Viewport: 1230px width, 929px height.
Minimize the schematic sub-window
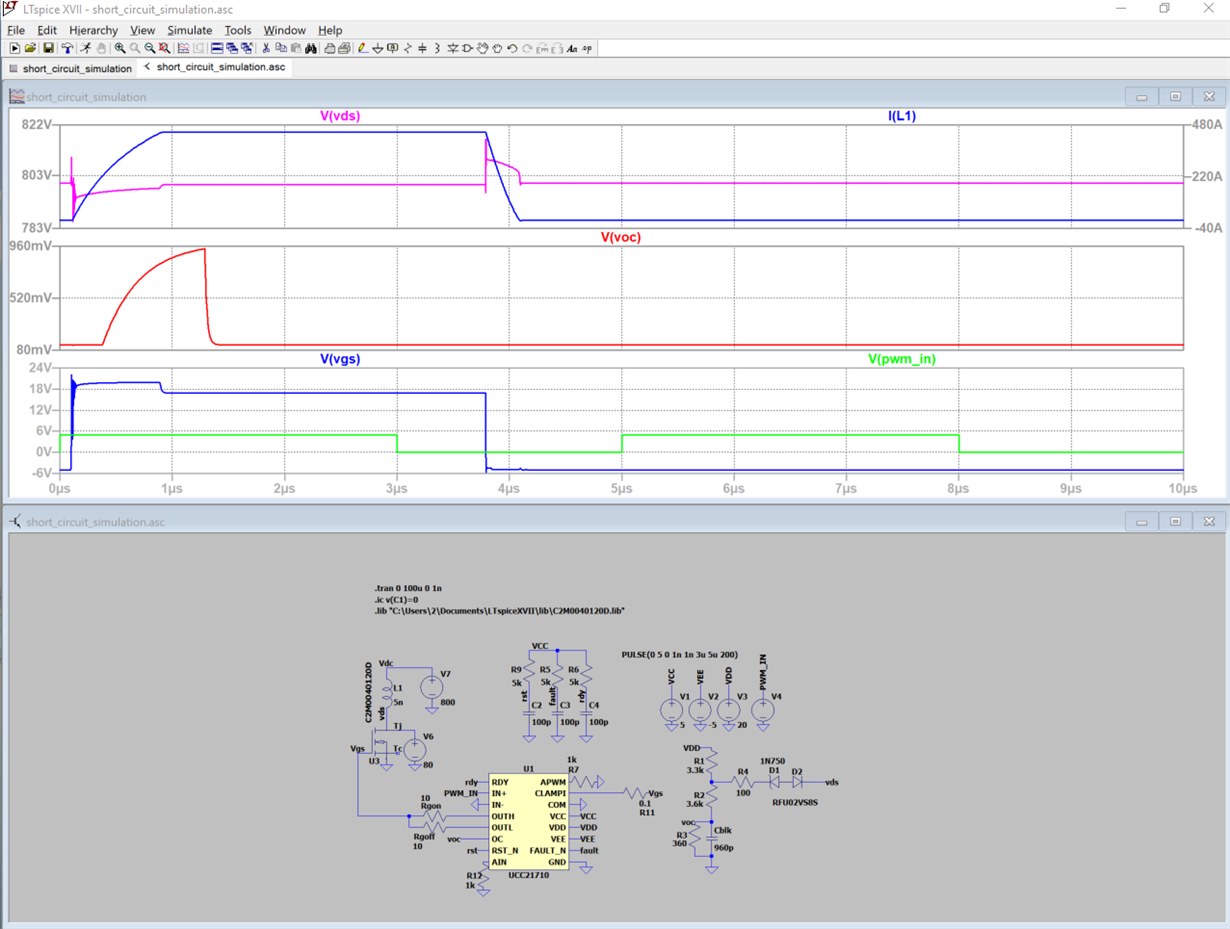pos(1141,522)
